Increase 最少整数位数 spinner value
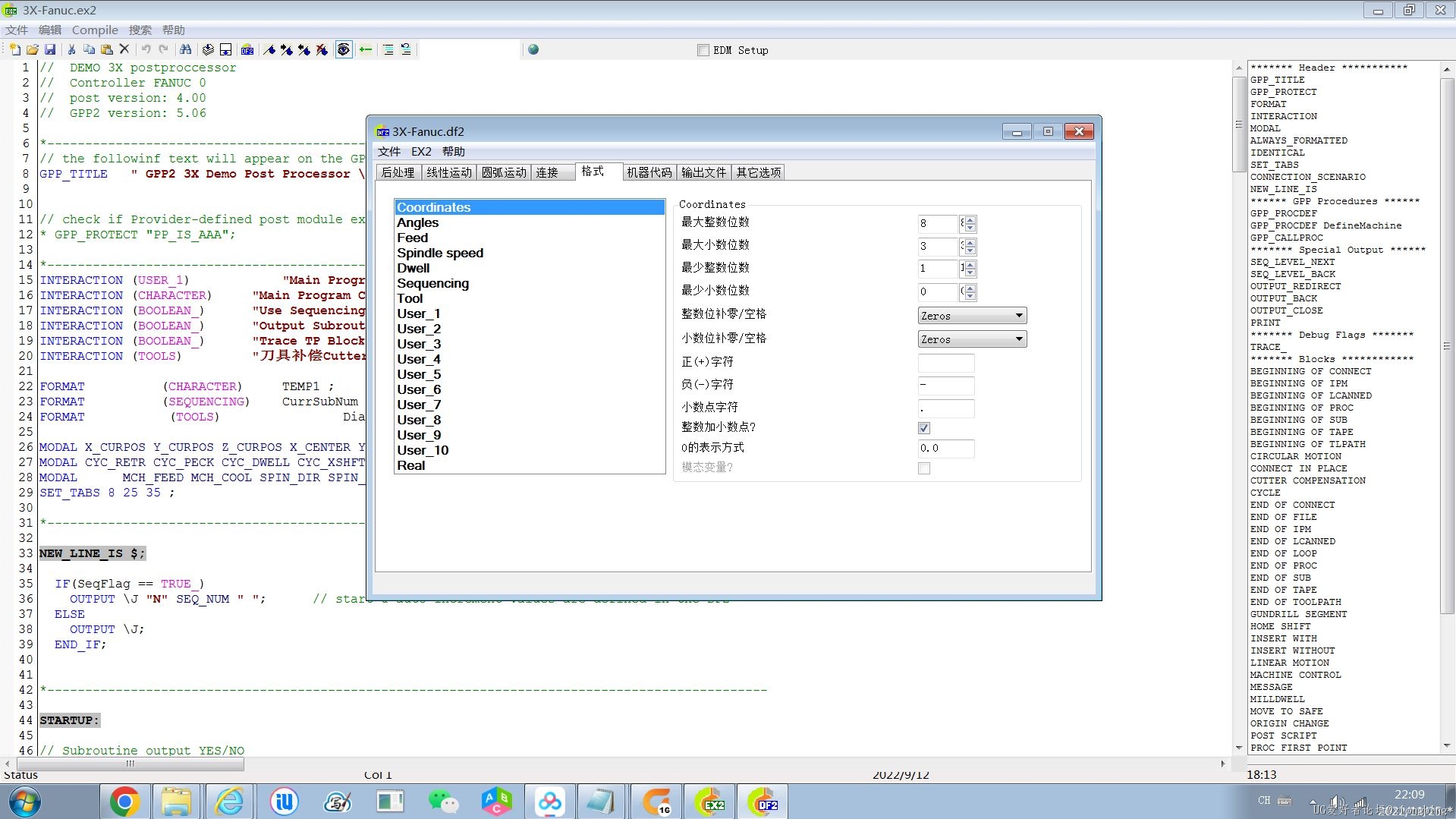Screen dimensions: 1456x819 [970, 266]
